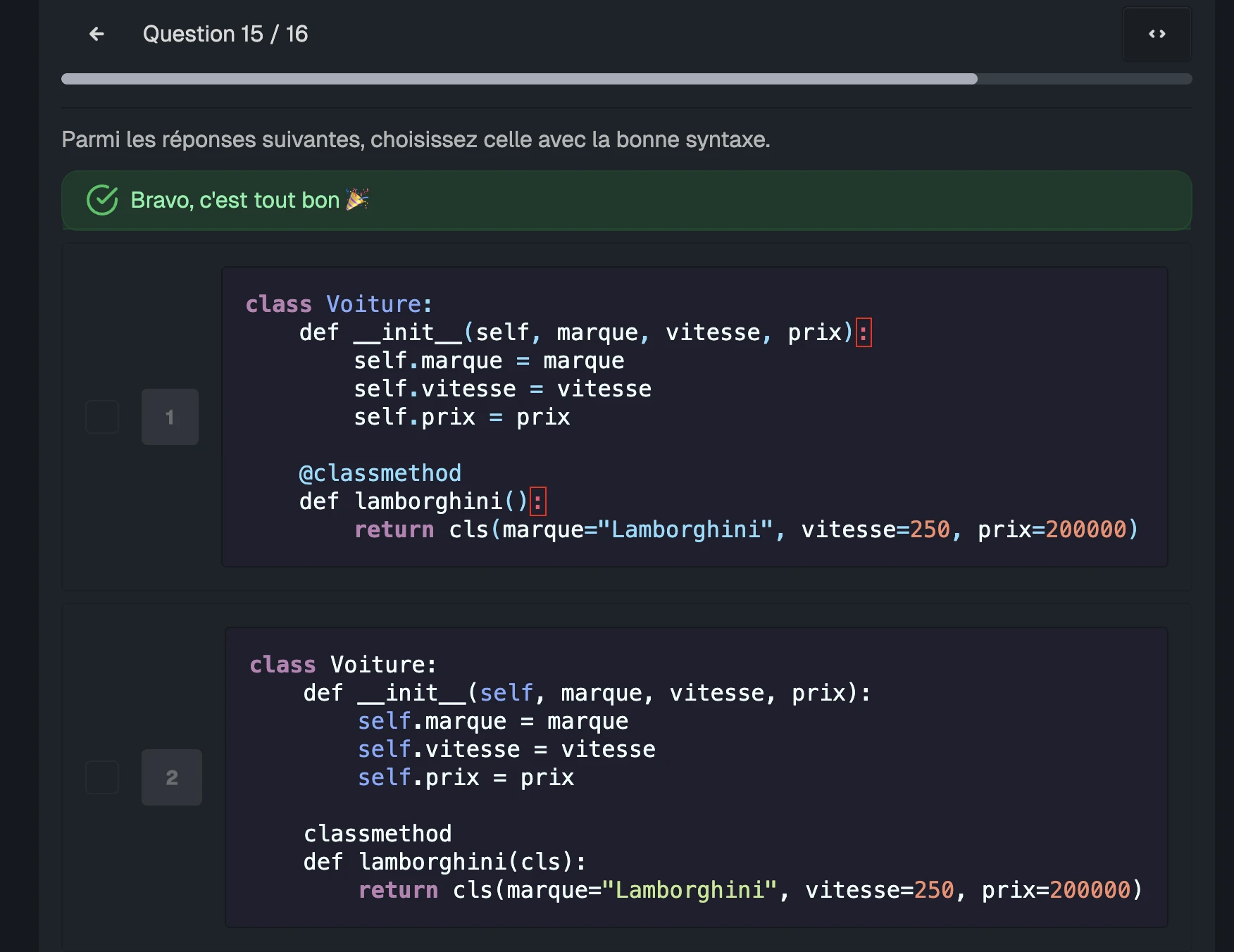The width and height of the screenshot is (1234, 952).
Task: Click the quiz progress bar
Action: pos(626,79)
